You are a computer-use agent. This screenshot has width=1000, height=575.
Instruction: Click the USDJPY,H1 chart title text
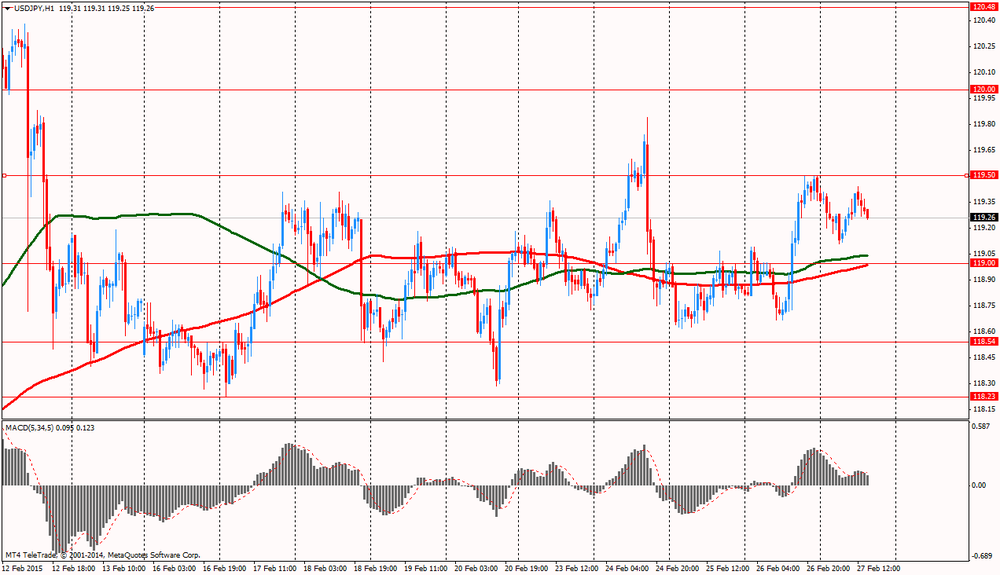pyautogui.click(x=35, y=7)
